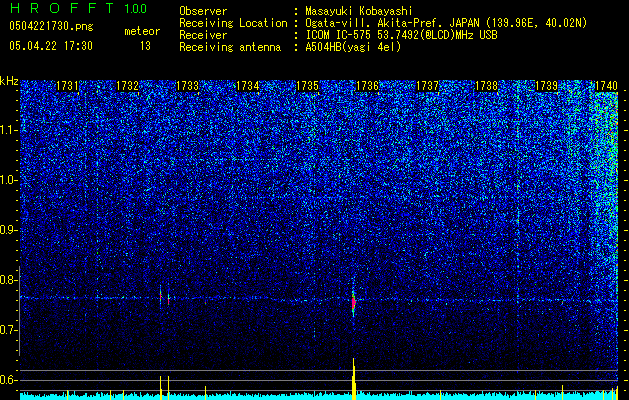
Task: Select receiver text ICOM IC-575 53.7492 MHz USB
Action: [401, 35]
